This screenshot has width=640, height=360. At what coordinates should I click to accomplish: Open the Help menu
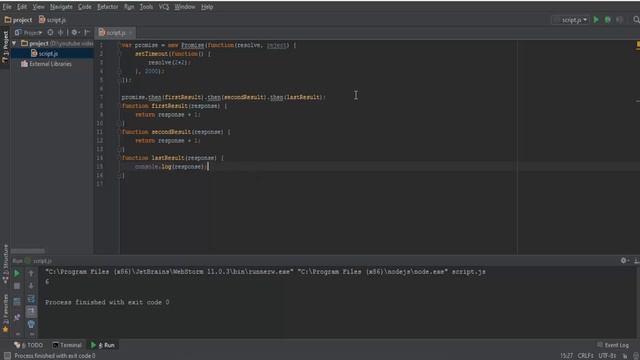[x=207, y=7]
